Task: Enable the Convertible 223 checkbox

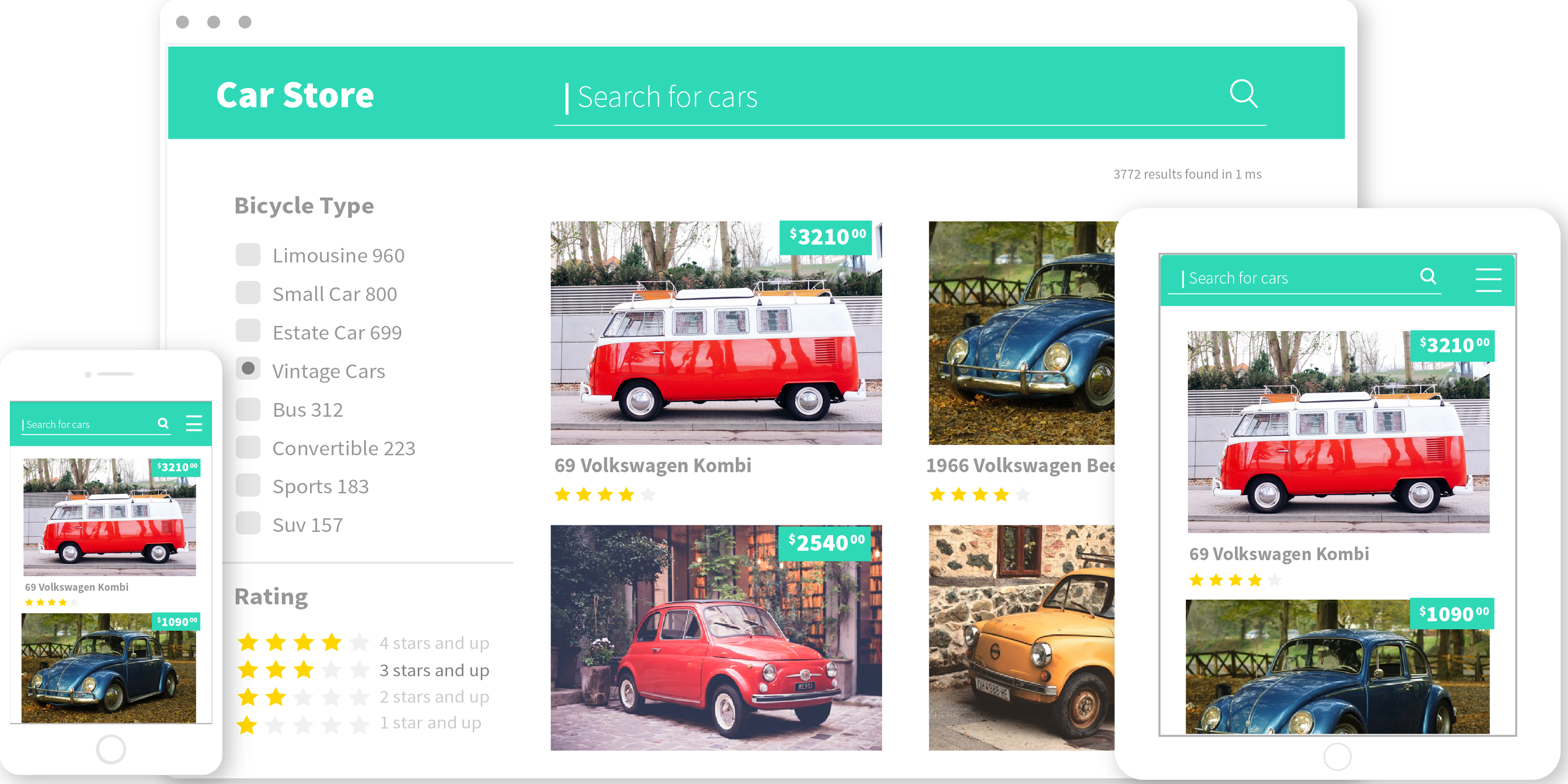Action: tap(248, 447)
